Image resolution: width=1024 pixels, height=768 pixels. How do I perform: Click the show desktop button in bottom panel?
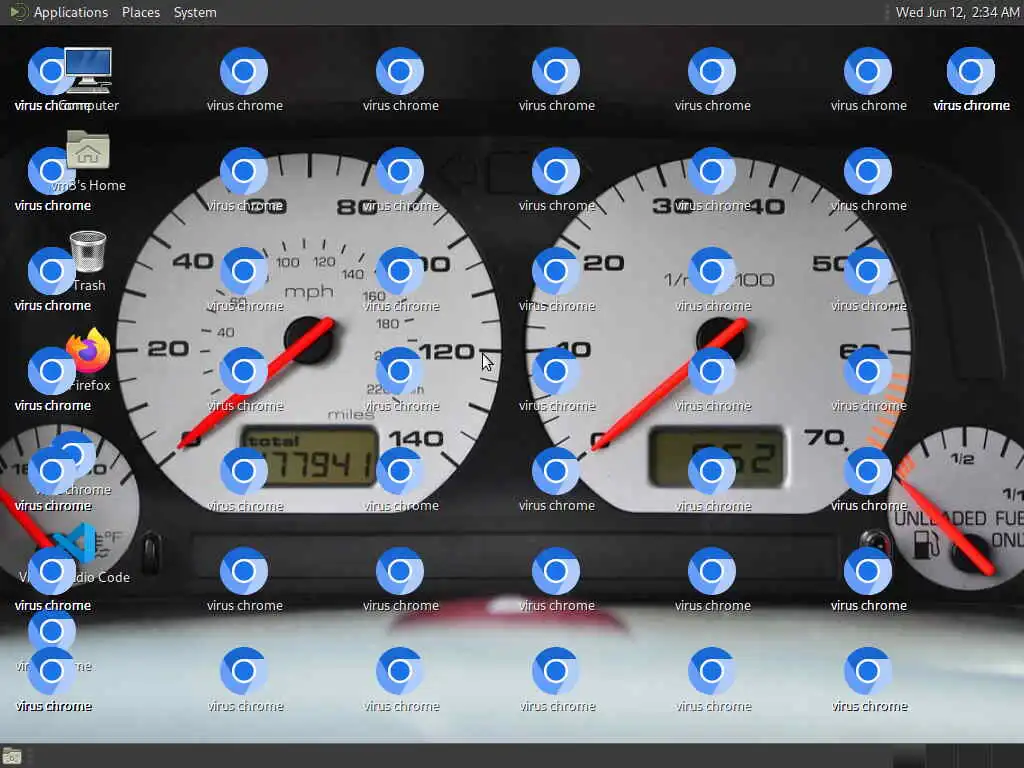pos(12,757)
